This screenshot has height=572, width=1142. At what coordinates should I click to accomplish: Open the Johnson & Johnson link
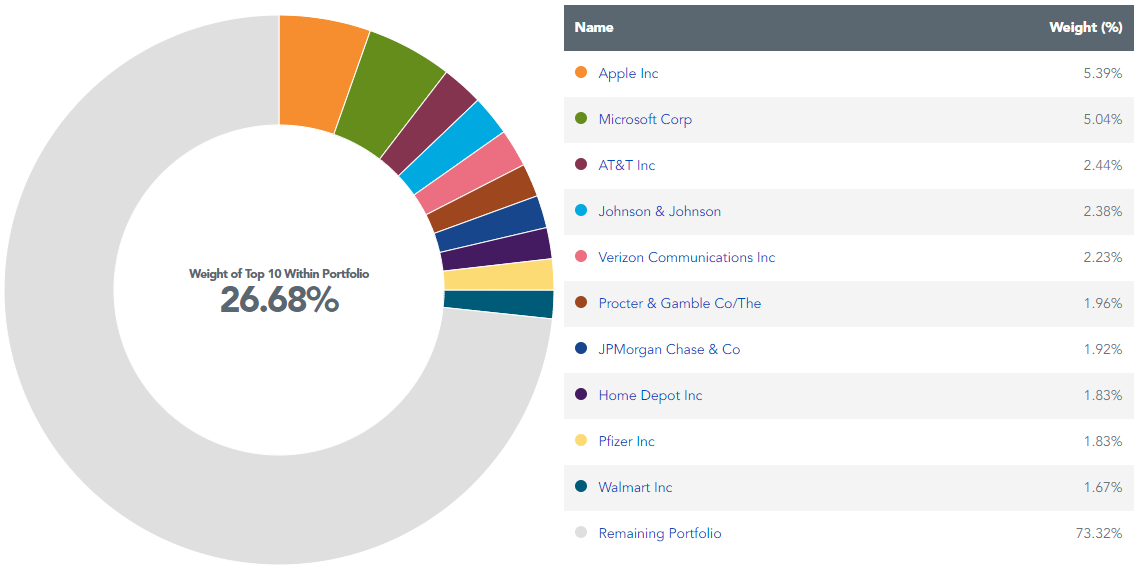(659, 211)
